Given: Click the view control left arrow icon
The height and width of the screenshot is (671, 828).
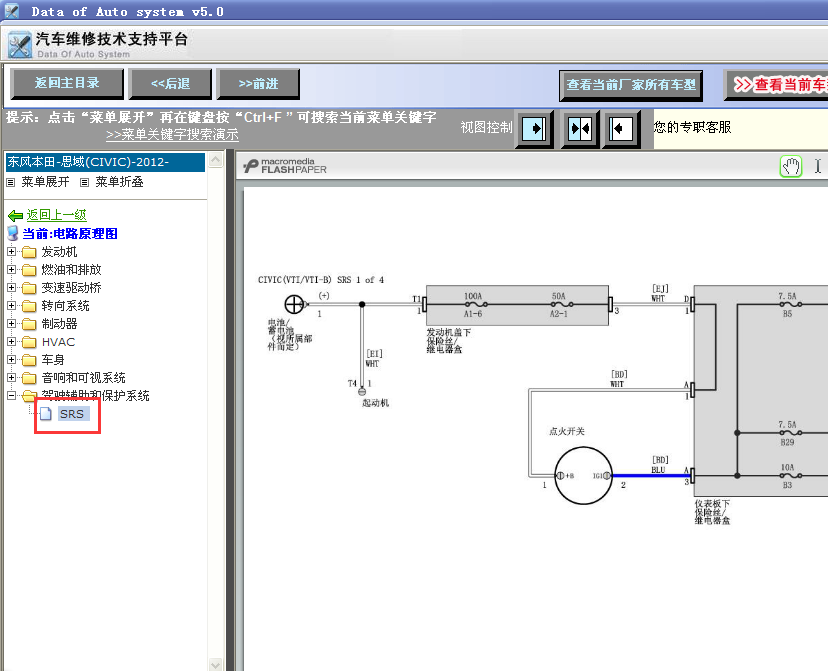Looking at the screenshot, I should click(x=621, y=128).
